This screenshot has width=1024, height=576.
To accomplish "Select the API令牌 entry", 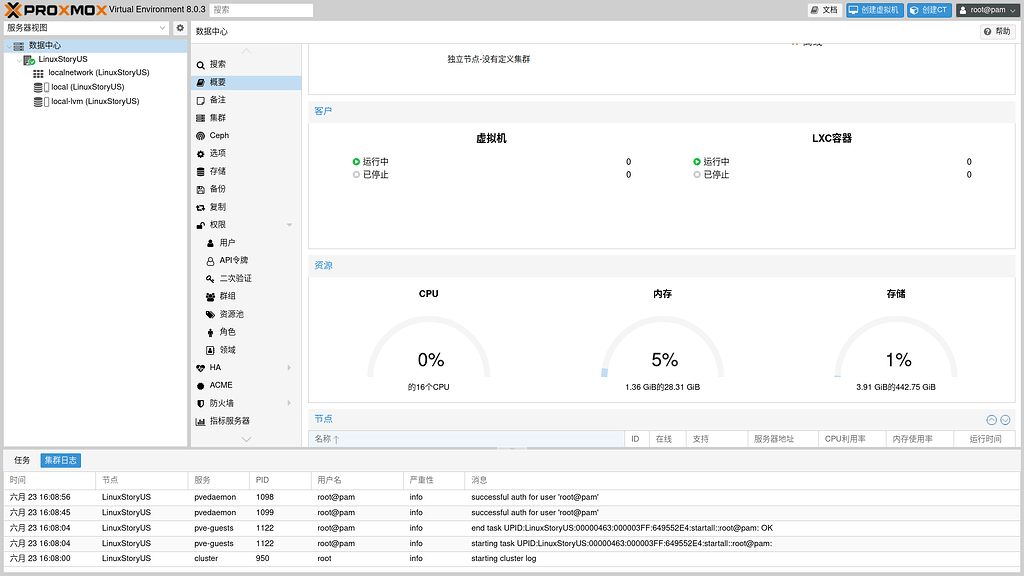I will coord(233,261).
